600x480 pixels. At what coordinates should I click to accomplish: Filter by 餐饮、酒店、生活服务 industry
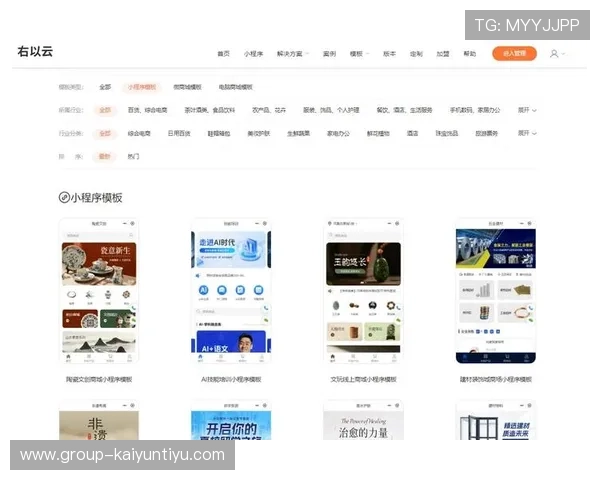404,110
